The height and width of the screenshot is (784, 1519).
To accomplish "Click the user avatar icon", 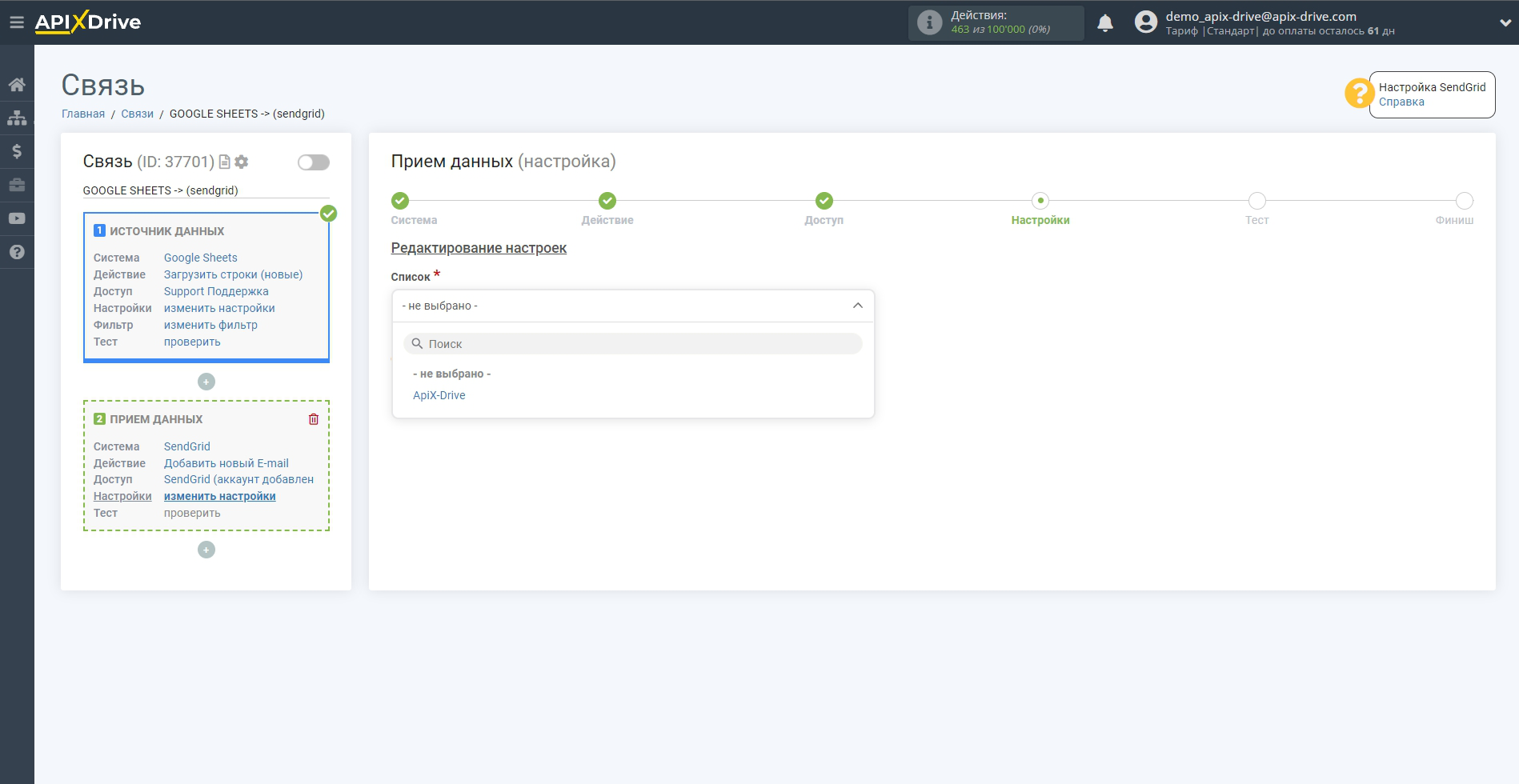I will [x=1146, y=22].
